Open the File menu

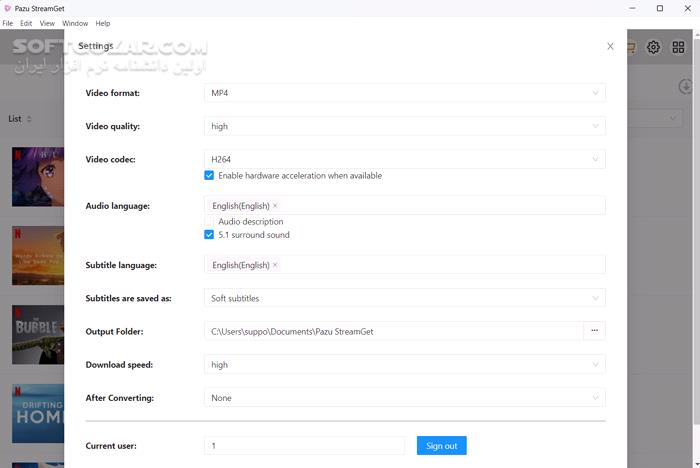[8, 23]
